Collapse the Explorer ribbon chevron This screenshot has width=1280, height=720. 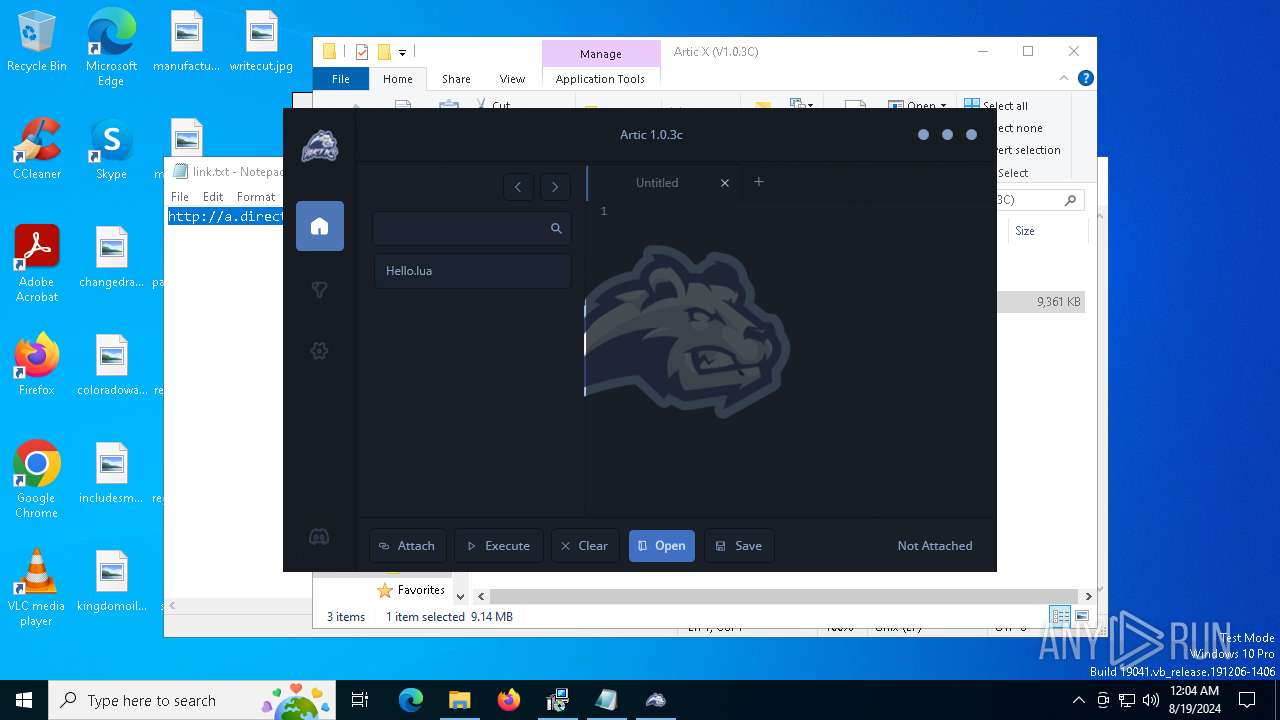click(1064, 78)
